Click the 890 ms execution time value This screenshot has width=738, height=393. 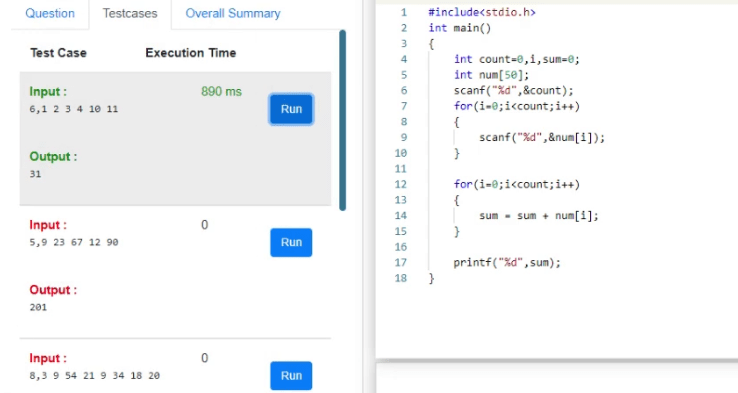pyautogui.click(x=221, y=91)
